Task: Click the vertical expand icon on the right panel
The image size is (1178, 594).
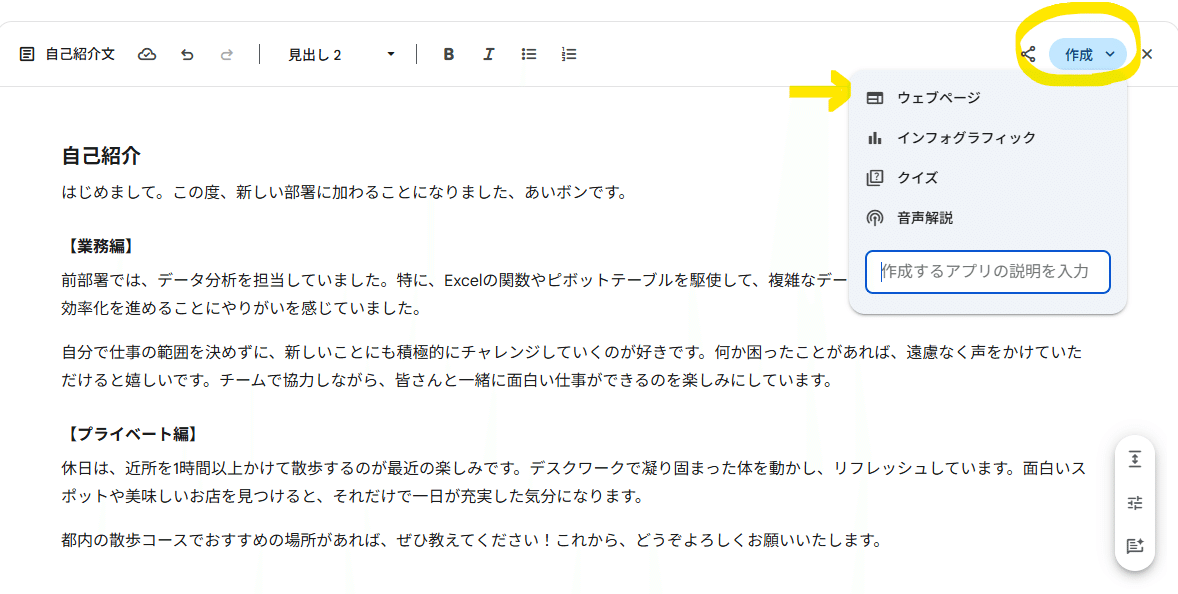Action: point(1135,458)
